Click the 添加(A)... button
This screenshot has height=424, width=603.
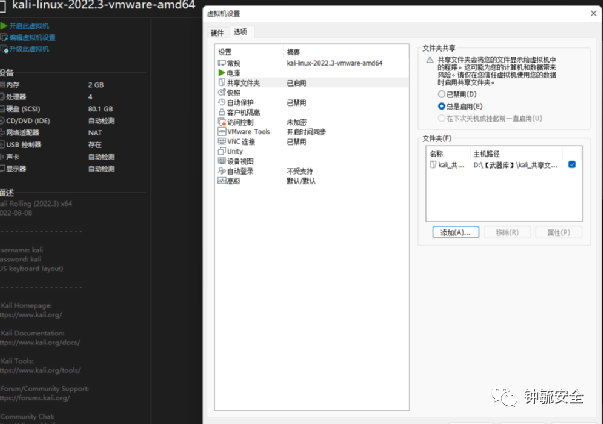pos(456,232)
